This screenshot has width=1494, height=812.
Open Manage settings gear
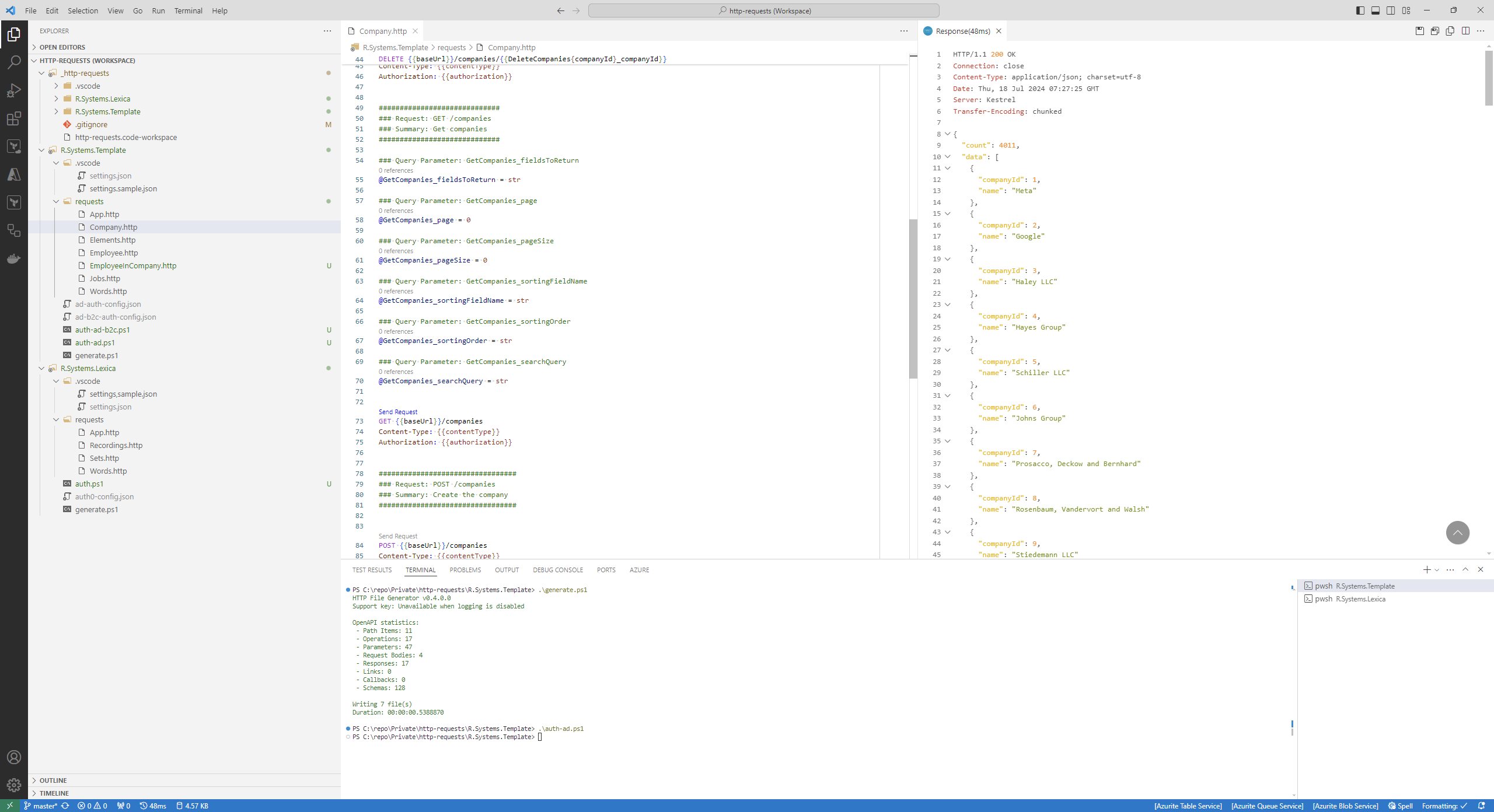tap(14, 785)
